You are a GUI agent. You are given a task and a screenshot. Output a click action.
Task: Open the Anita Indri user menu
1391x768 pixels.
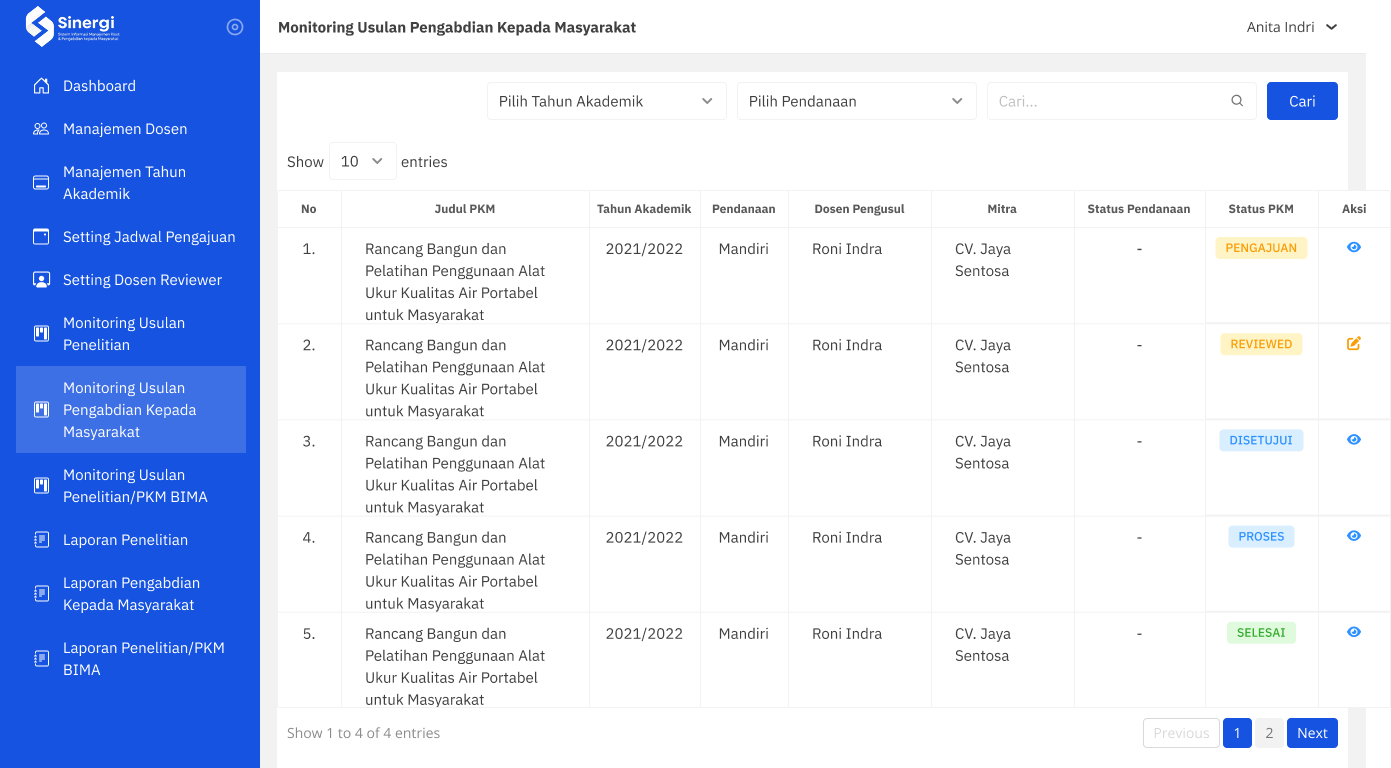pyautogui.click(x=1292, y=27)
